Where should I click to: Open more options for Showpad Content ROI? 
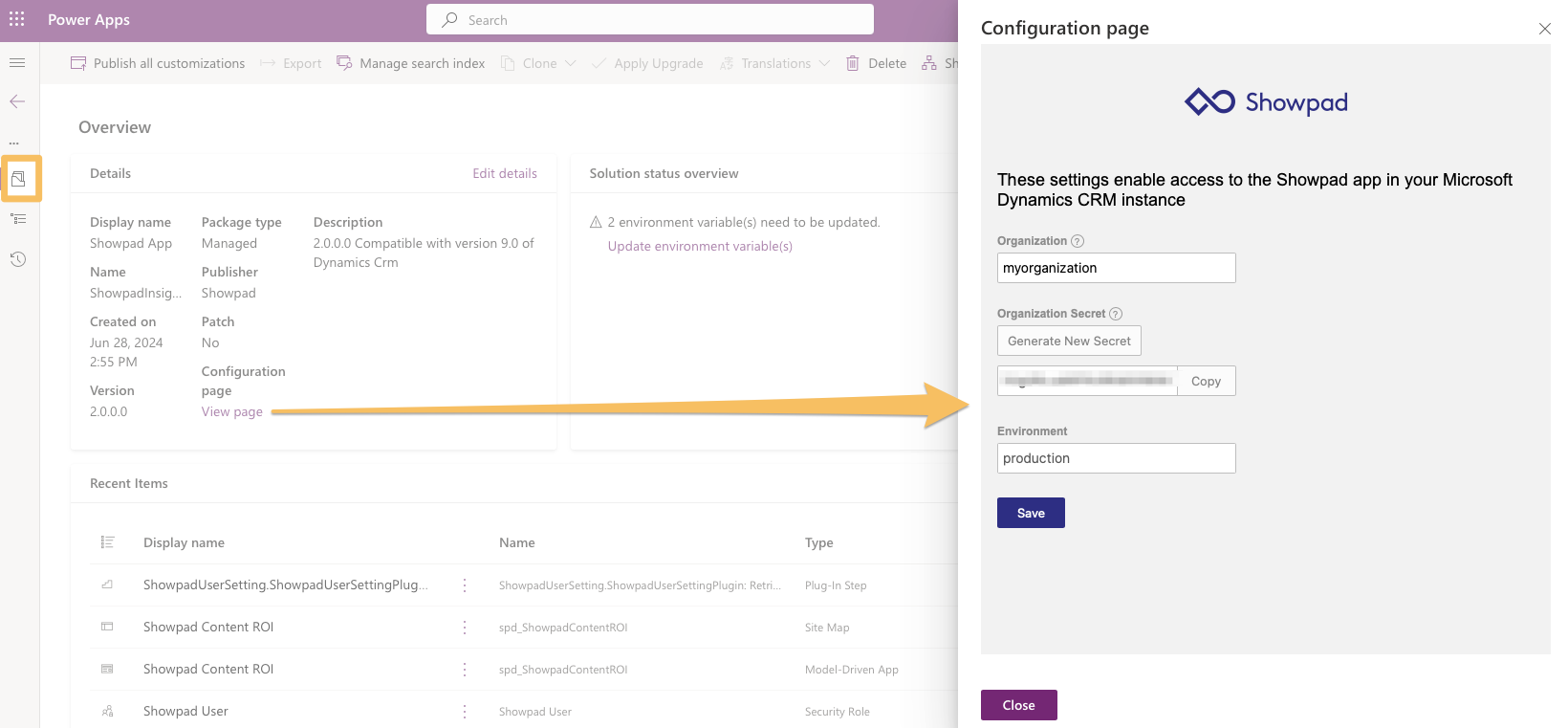click(465, 628)
